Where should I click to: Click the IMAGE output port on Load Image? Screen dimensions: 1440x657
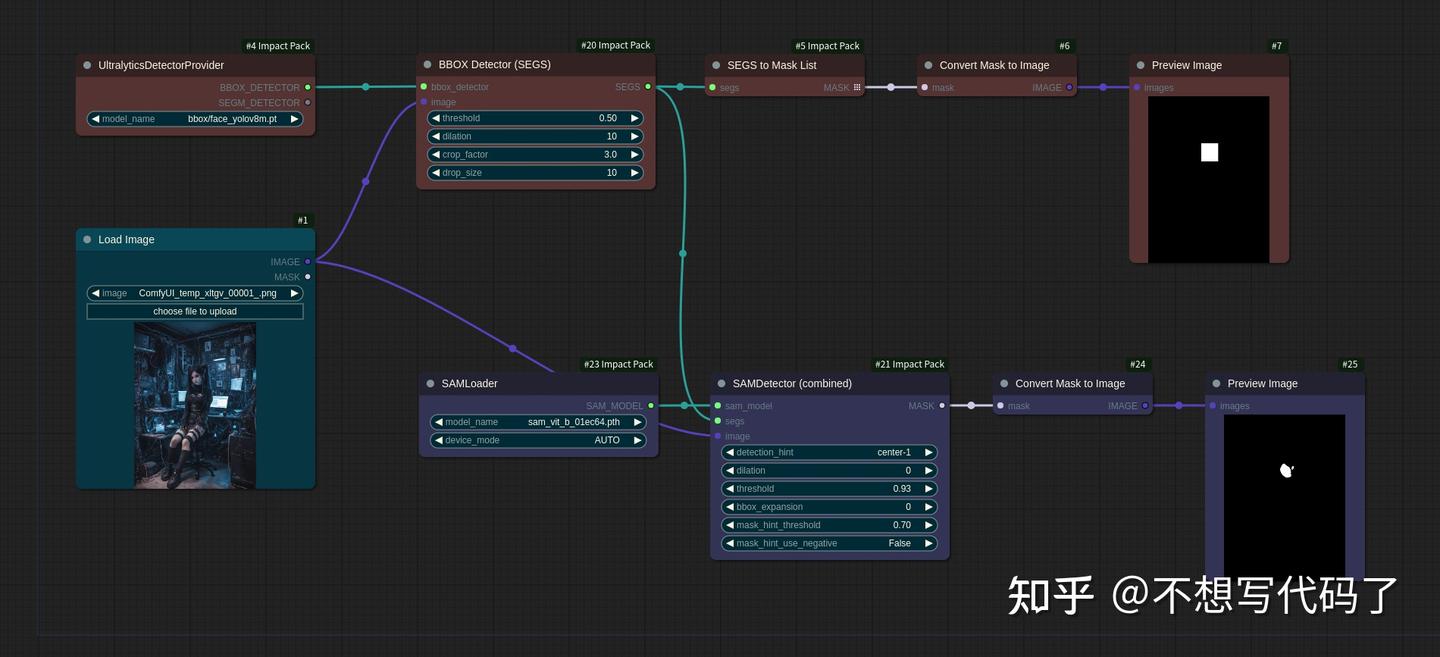coord(307,261)
